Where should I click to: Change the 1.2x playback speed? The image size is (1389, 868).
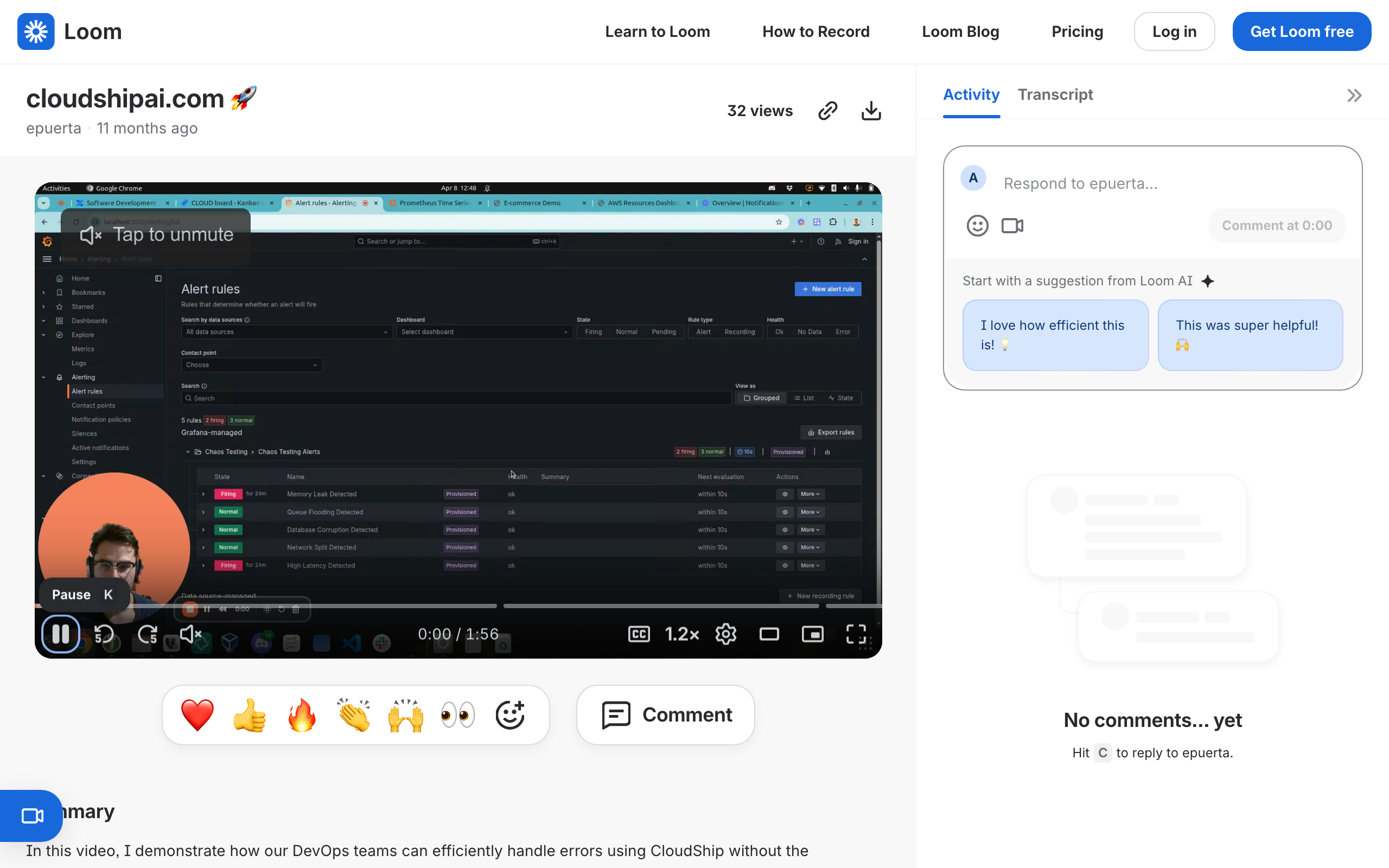pos(682,634)
